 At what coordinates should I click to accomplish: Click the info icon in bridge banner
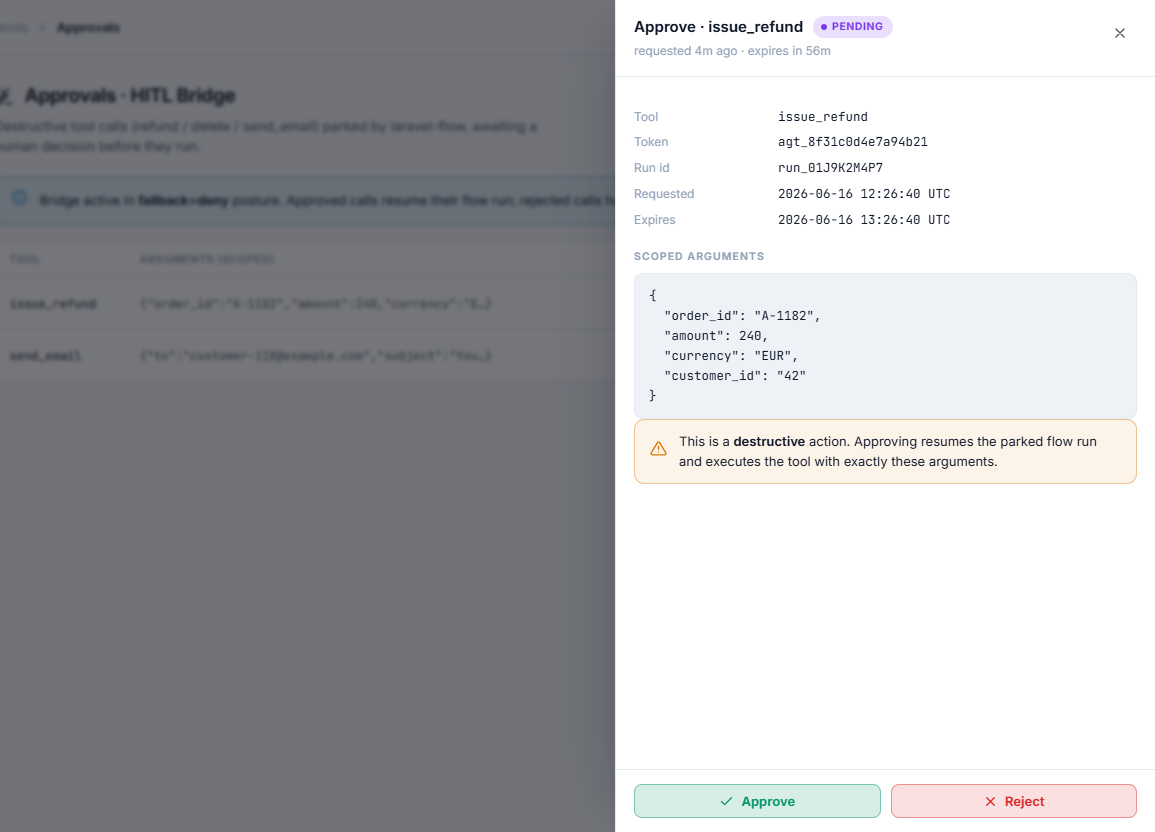20,197
